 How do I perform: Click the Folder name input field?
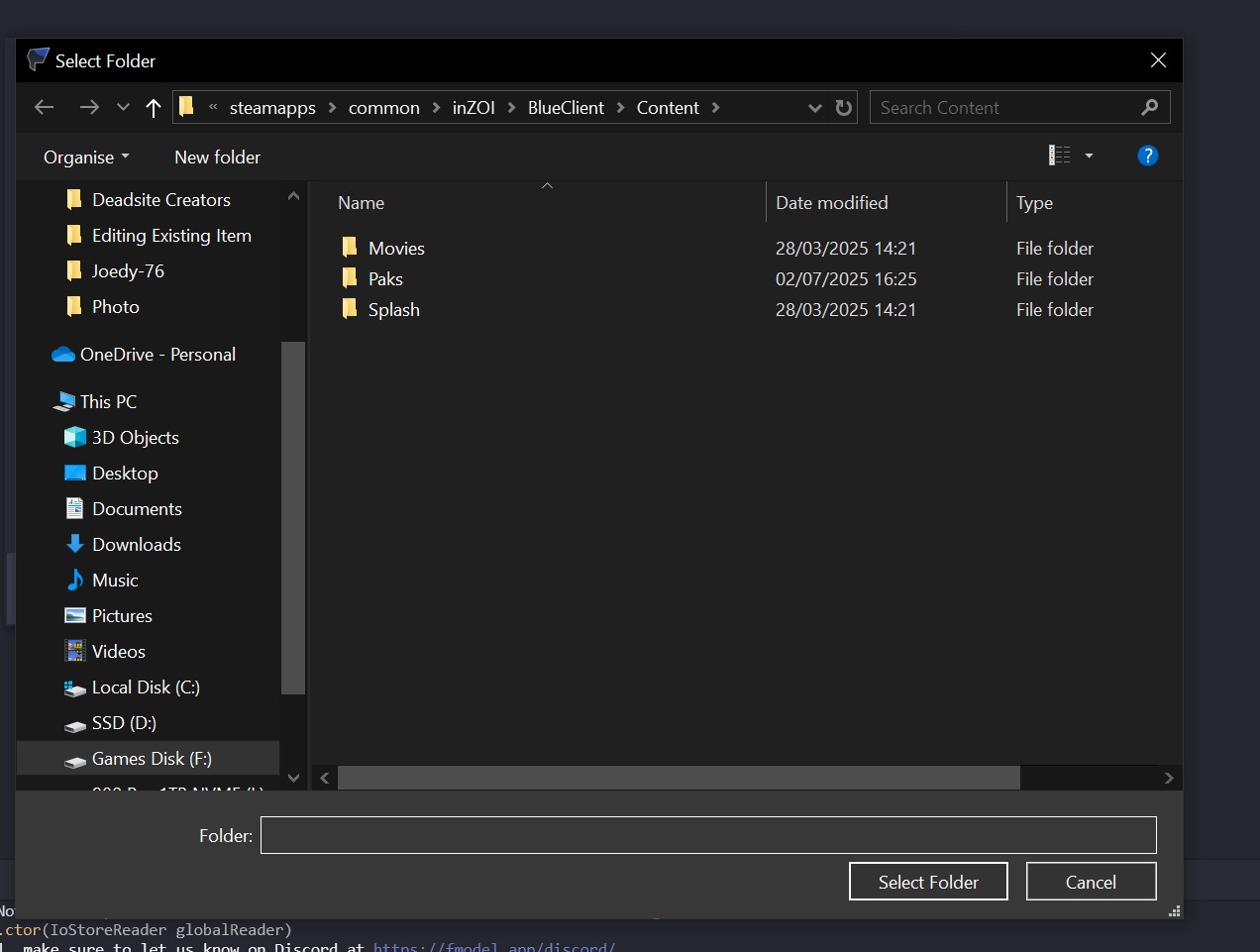pyautogui.click(x=708, y=835)
